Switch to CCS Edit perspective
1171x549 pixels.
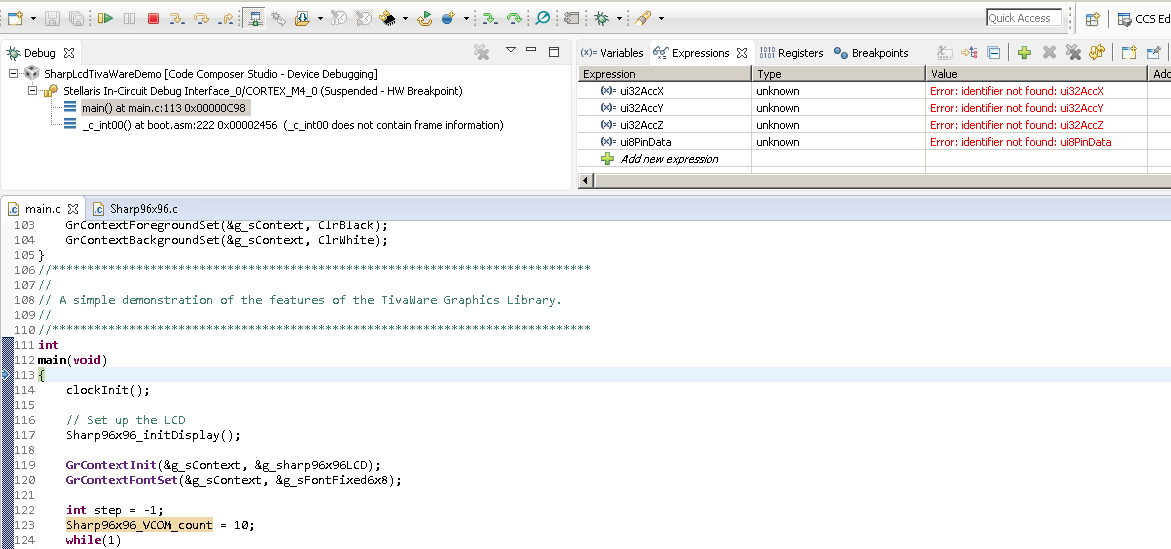[1143, 19]
